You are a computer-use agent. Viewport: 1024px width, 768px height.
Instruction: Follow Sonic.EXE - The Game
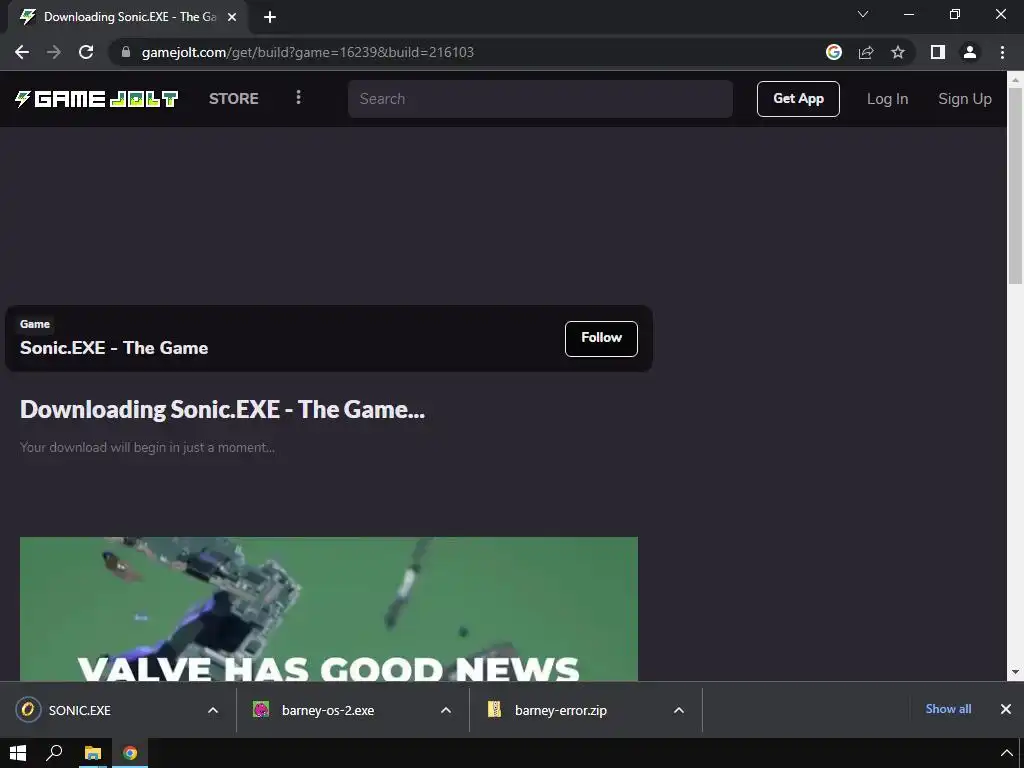[x=601, y=338]
